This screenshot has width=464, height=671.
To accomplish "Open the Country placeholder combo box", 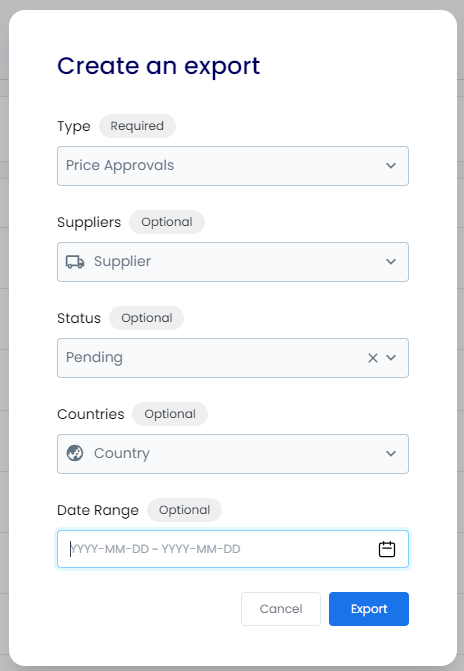I will tap(233, 454).
